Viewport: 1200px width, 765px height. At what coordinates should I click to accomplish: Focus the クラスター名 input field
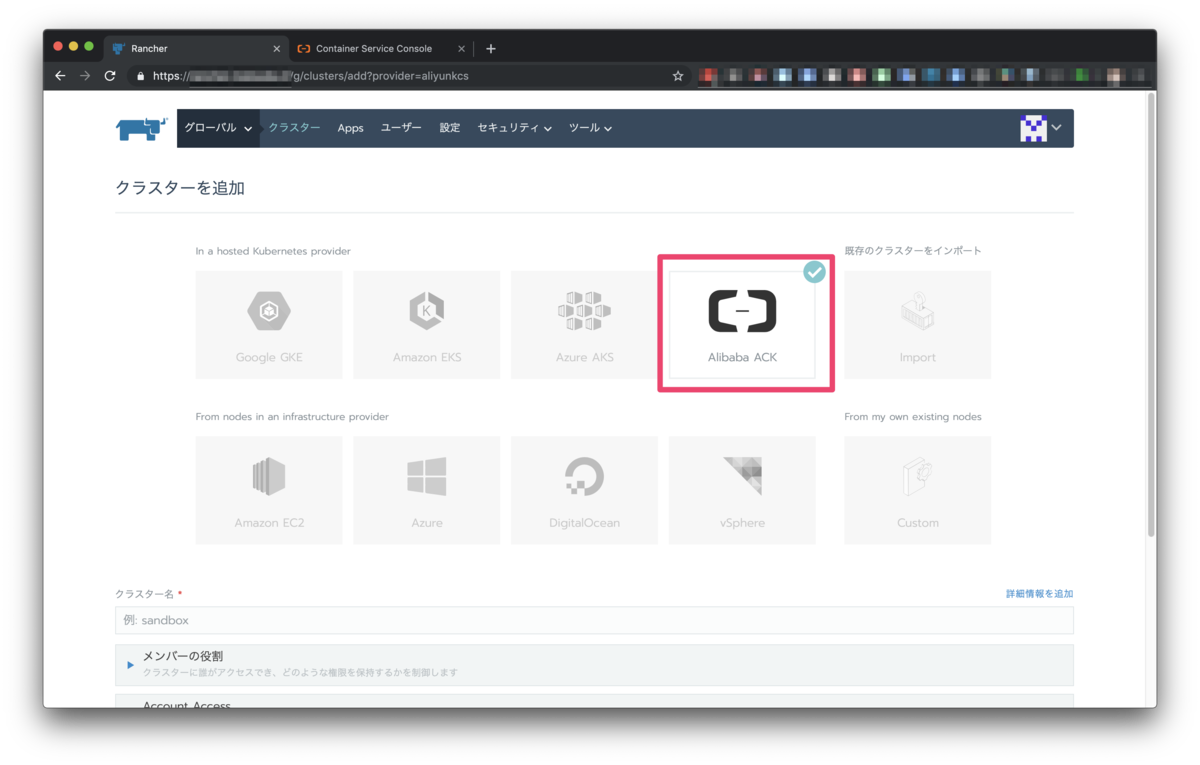pyautogui.click(x=594, y=620)
